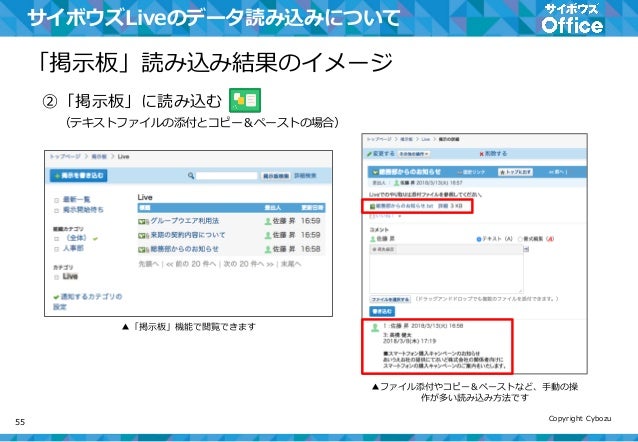Click the blue post comment button
Image resolution: width=638 pixels, height=442 pixels.
coord(382,312)
